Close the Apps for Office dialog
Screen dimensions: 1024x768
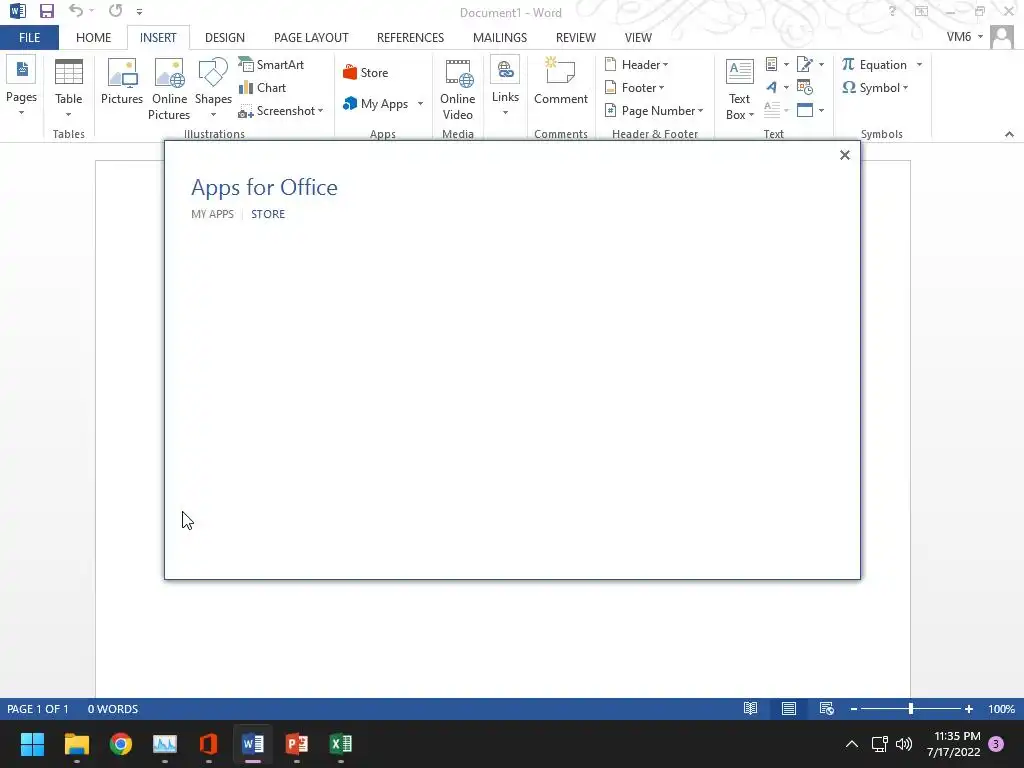pyautogui.click(x=844, y=155)
